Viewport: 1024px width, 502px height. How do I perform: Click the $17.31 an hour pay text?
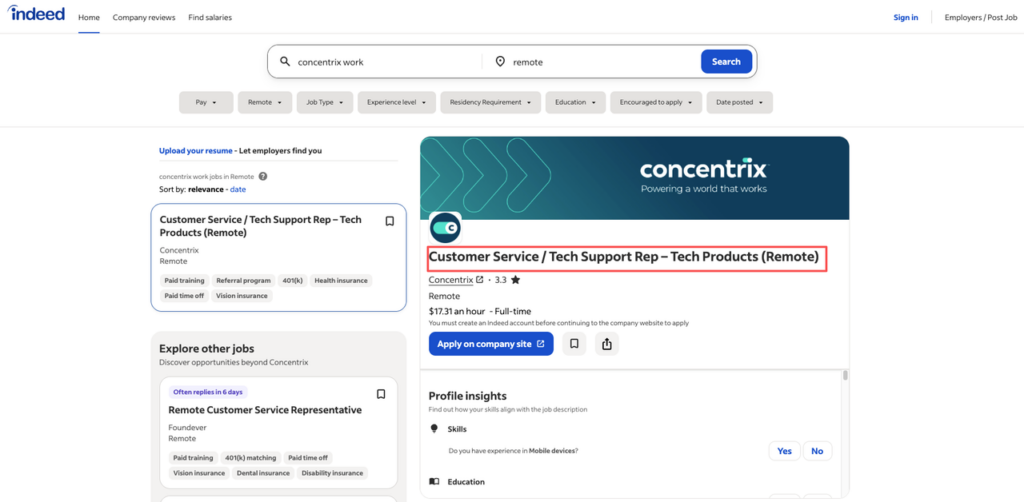coord(457,311)
